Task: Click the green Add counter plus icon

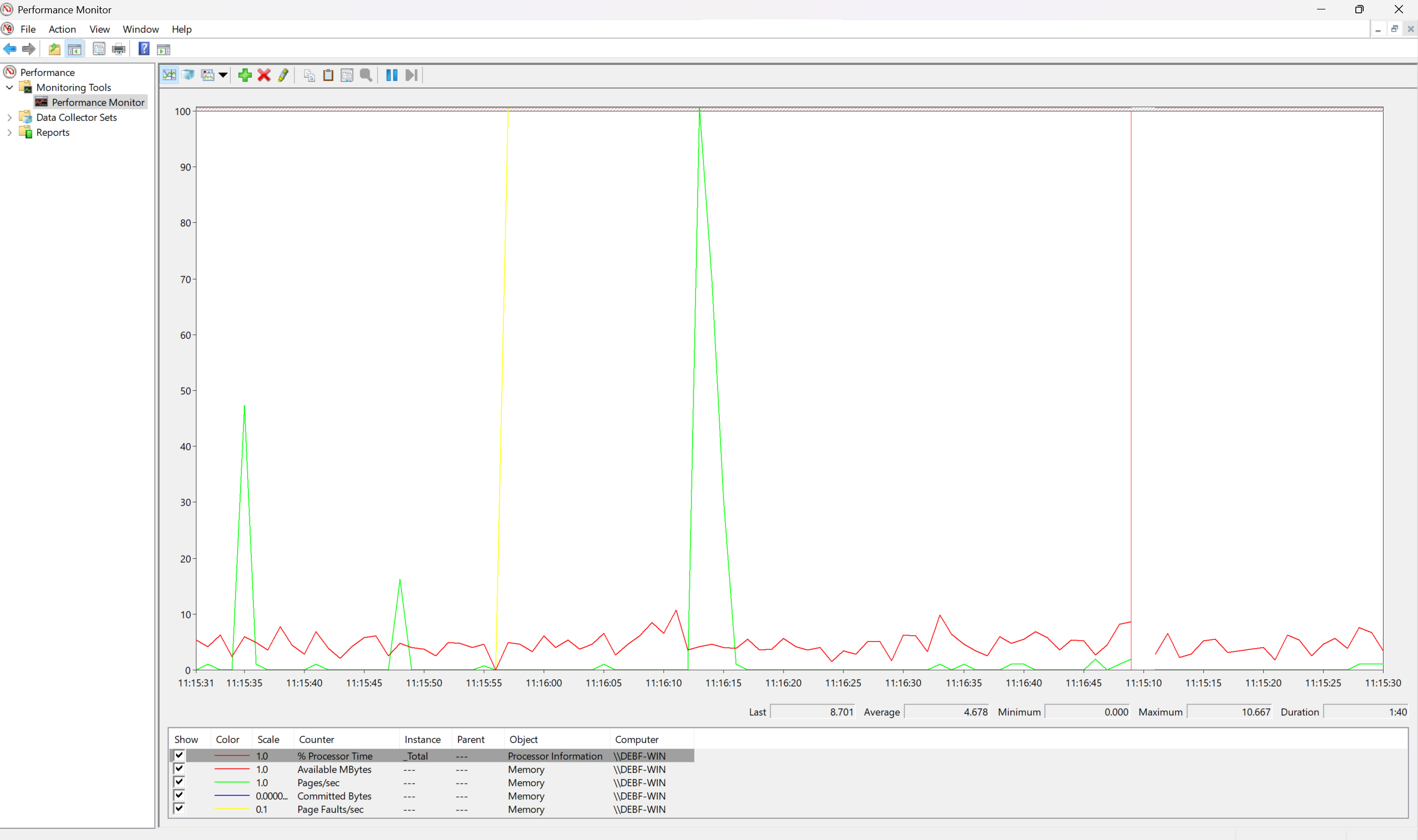Action: click(x=245, y=75)
